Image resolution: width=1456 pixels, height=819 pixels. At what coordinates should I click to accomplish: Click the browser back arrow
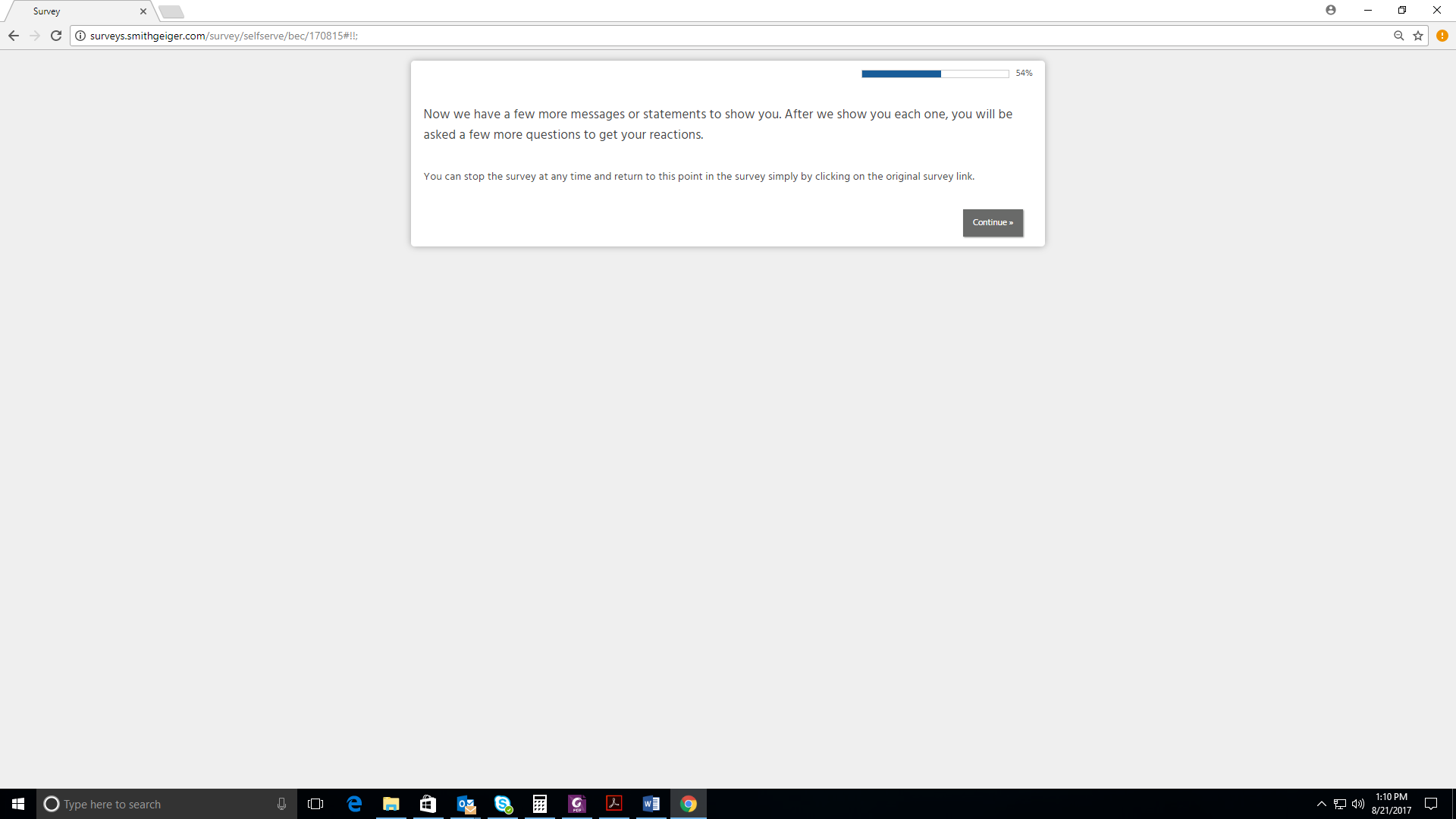point(14,36)
